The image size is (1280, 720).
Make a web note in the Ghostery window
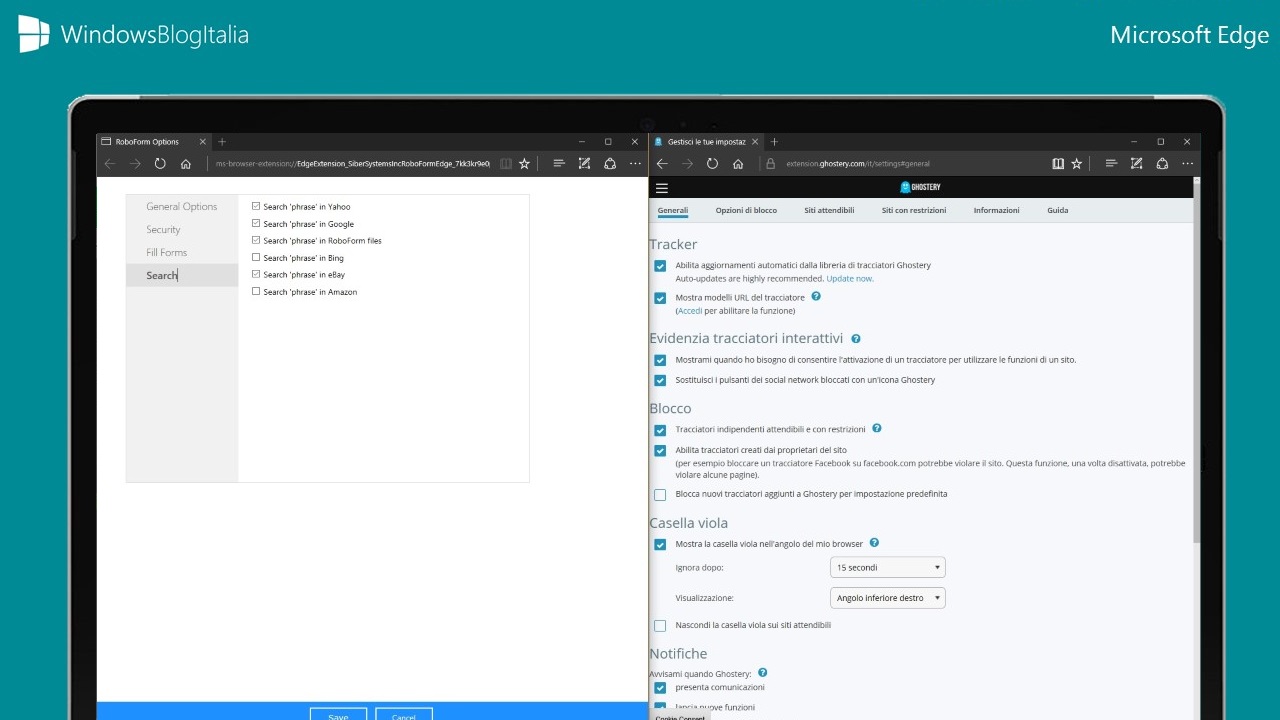pyautogui.click(x=1137, y=164)
